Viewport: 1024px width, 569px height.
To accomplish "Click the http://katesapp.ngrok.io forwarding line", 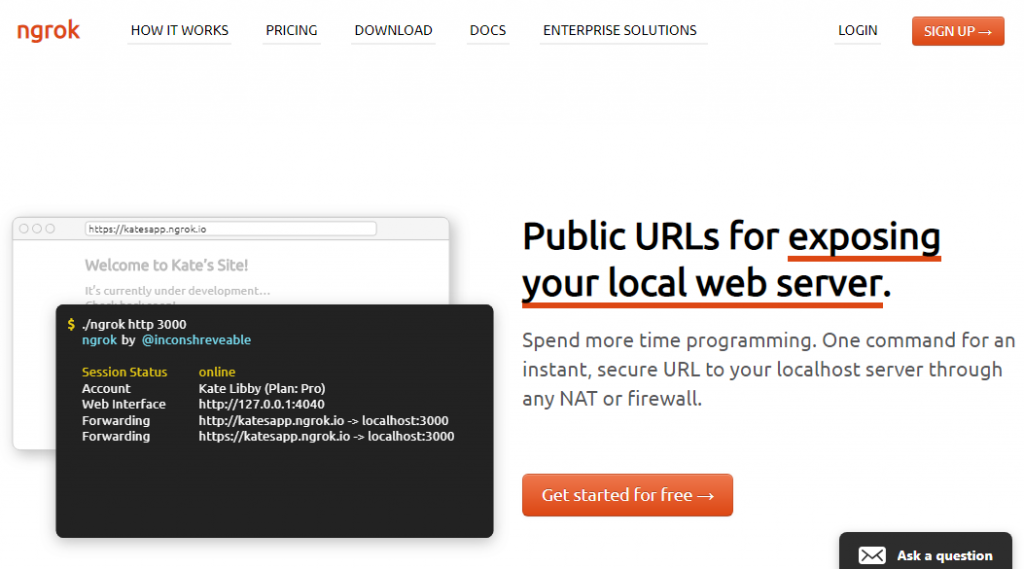I will (x=323, y=421).
